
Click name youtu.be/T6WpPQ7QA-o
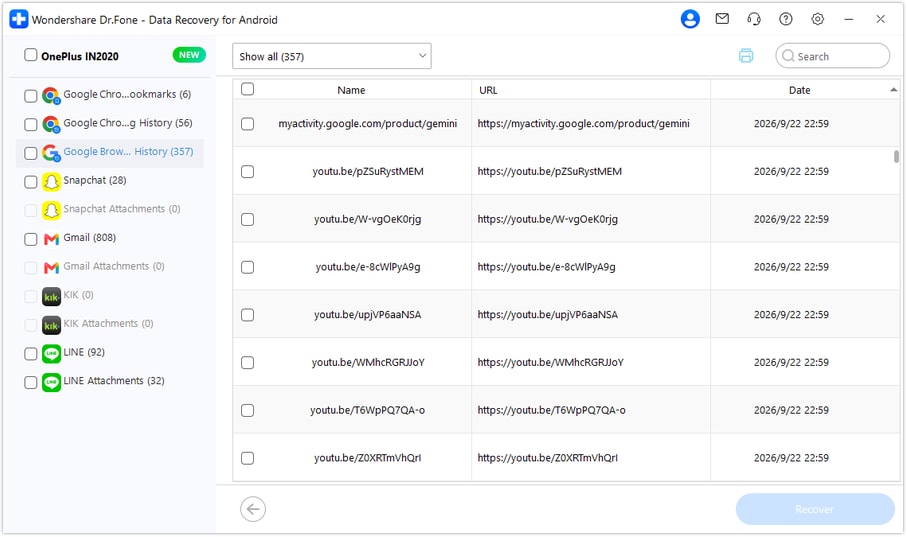click(x=367, y=410)
